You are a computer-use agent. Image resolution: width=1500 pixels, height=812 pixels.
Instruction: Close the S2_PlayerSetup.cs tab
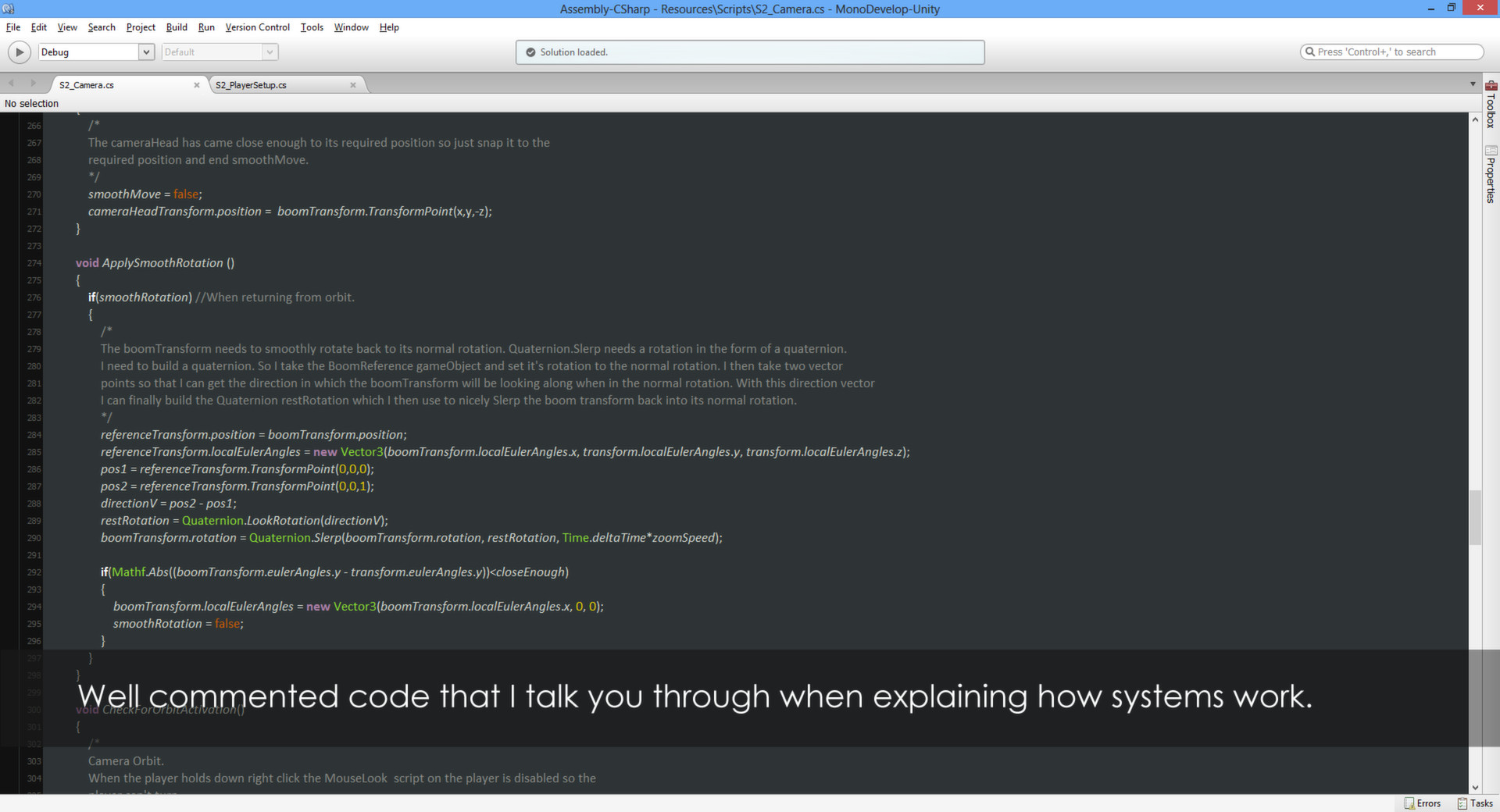pyautogui.click(x=353, y=85)
